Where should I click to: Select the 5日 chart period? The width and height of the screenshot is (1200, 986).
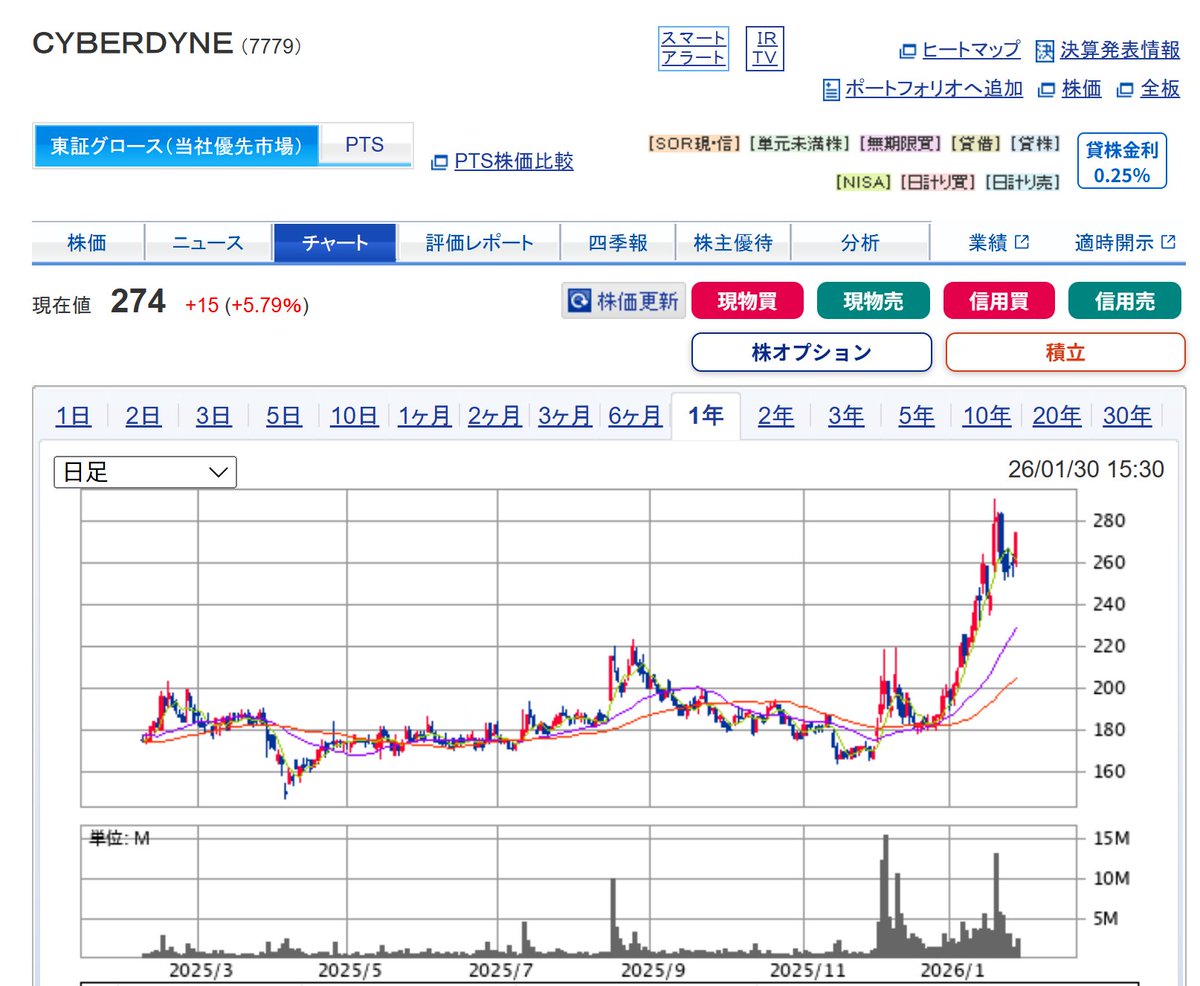tap(284, 416)
